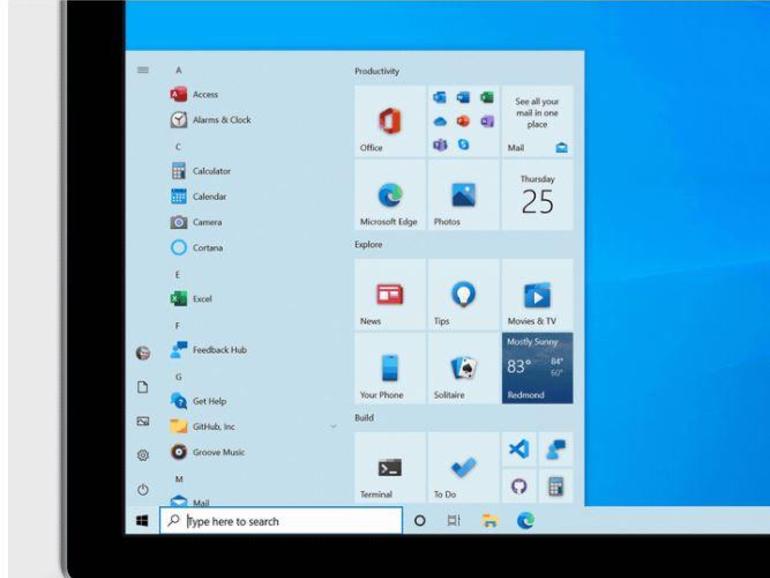Open the small Skype tile
770x578 pixels.
[x=463, y=144]
